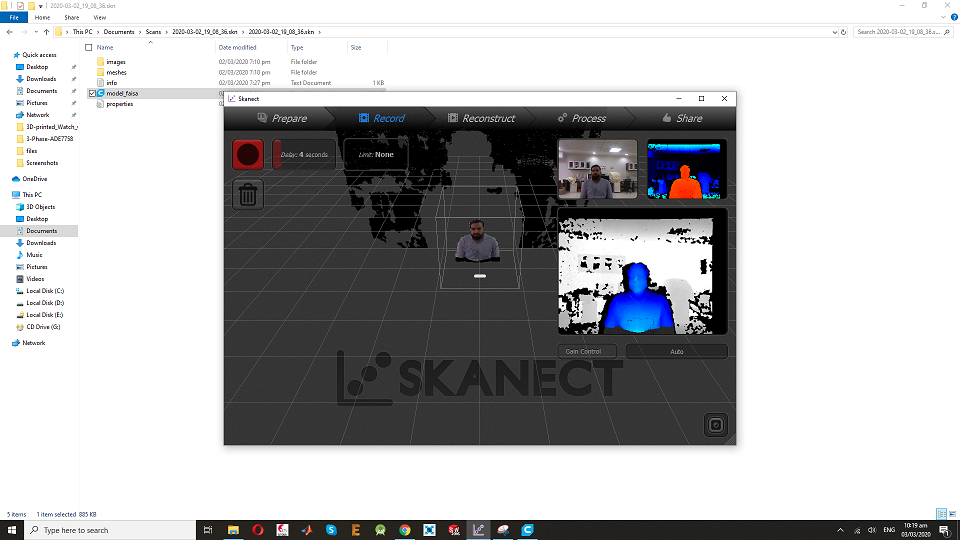Open recent locations dropdown arrow

[36, 32]
